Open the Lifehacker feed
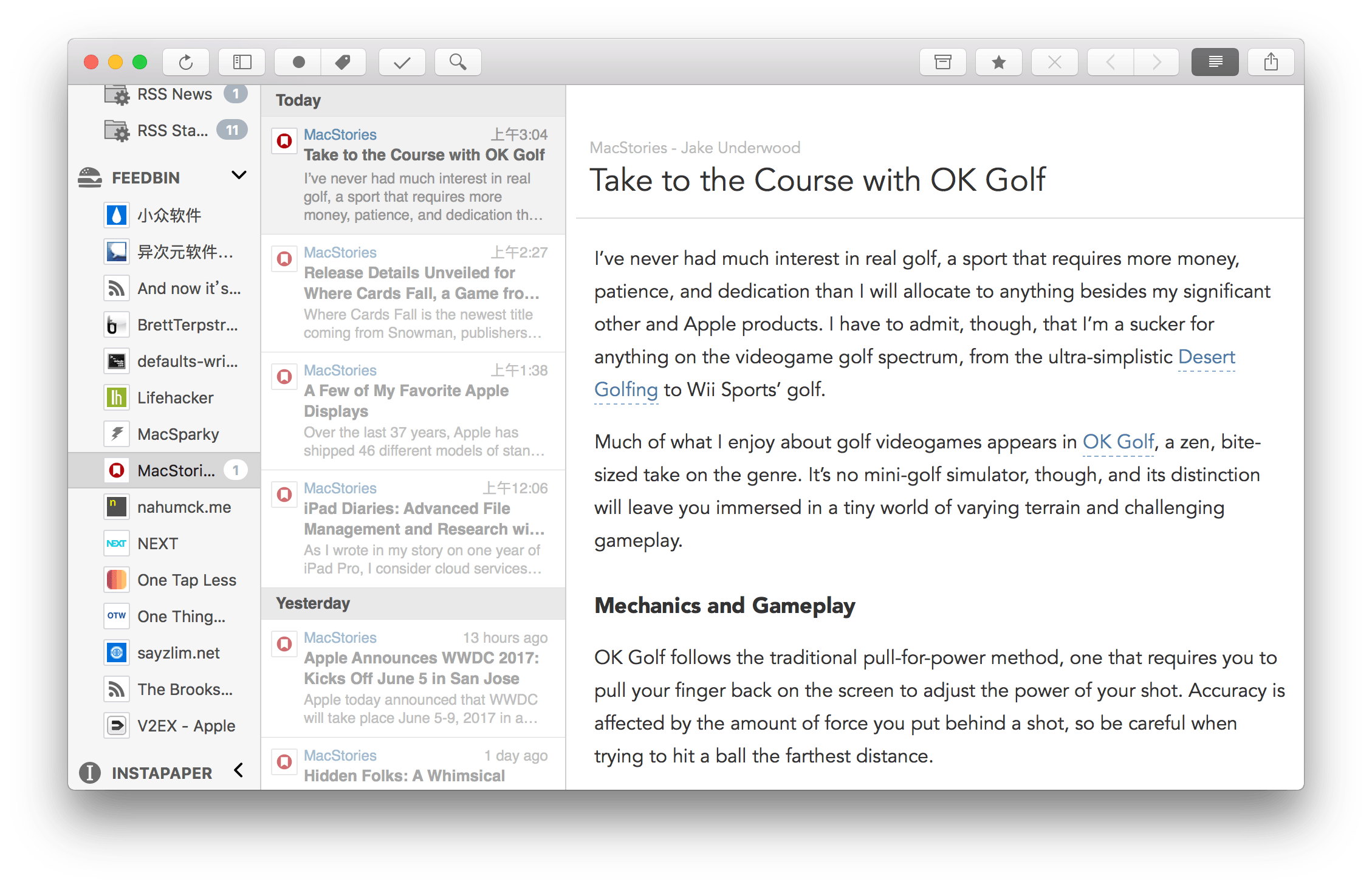This screenshot has width=1372, height=887. [164, 397]
